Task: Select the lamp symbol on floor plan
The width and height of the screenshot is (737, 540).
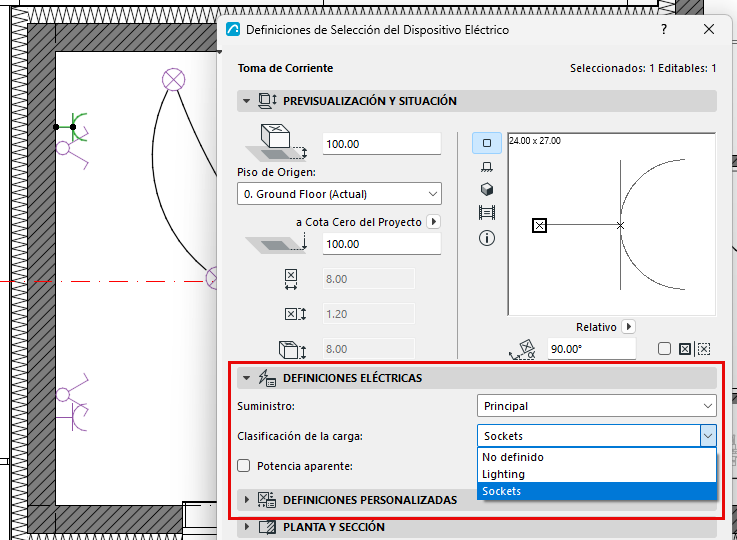Action: coord(173,79)
